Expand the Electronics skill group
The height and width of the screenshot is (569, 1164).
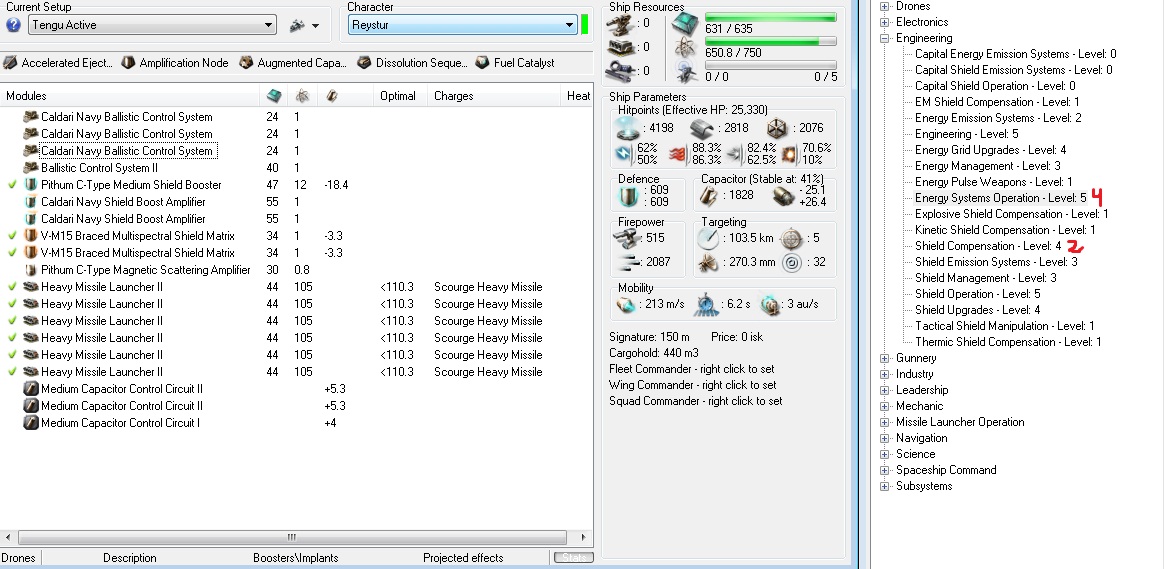tap(884, 22)
